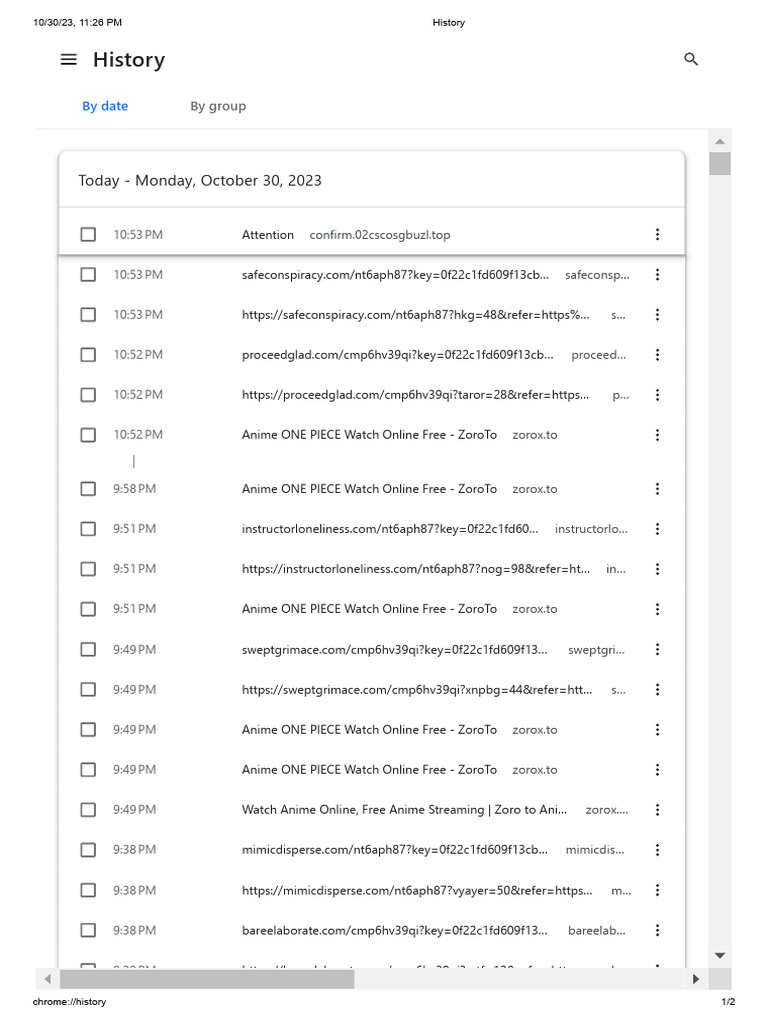Image resolution: width=768 pixels, height=1024 pixels.
Task: Open safeconspiracy.com/nt6aph87?key history link
Action: 395,275
